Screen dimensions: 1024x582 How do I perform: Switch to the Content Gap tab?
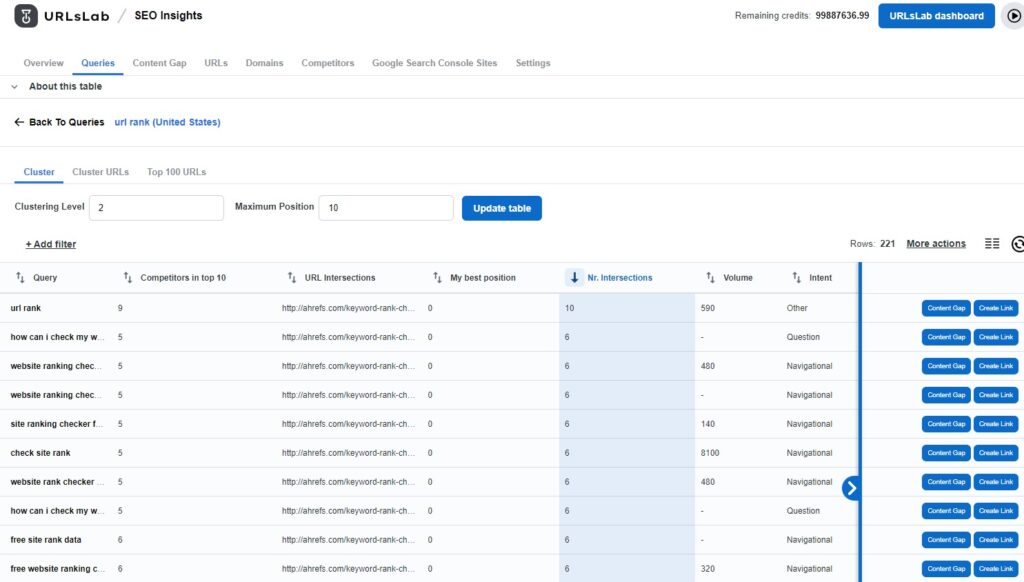click(x=159, y=62)
